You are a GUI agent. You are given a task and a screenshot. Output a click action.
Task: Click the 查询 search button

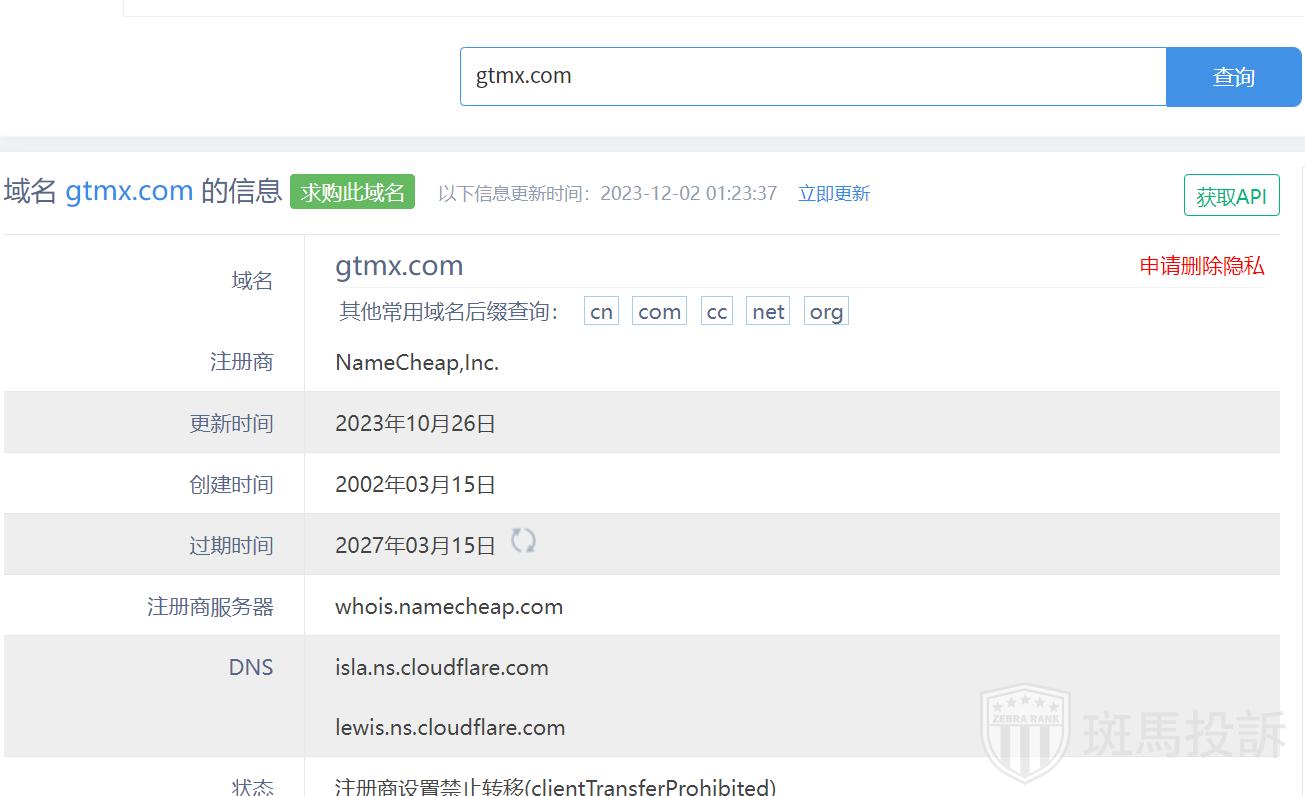(x=1233, y=77)
